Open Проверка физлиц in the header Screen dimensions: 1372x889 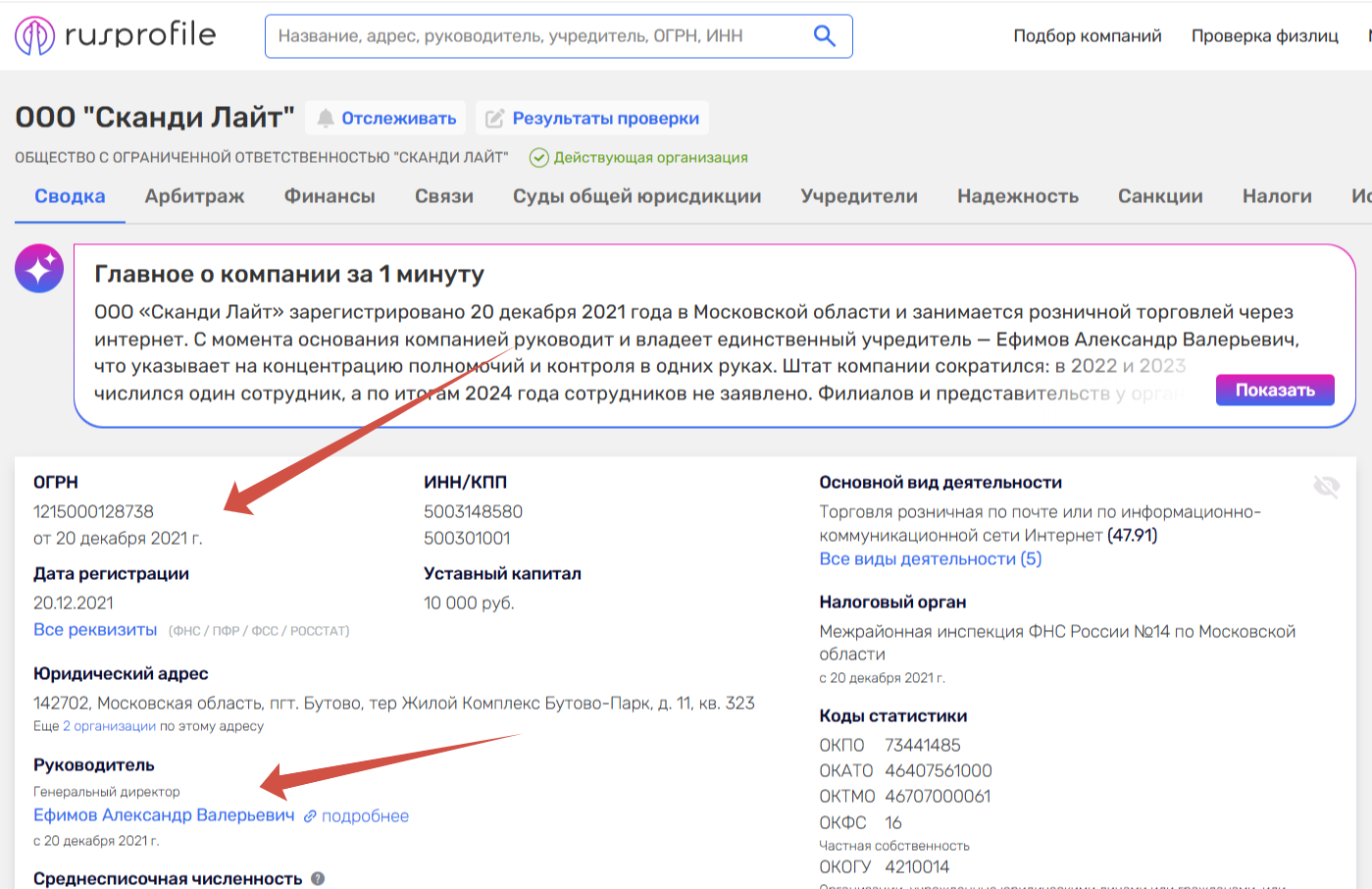[1265, 36]
